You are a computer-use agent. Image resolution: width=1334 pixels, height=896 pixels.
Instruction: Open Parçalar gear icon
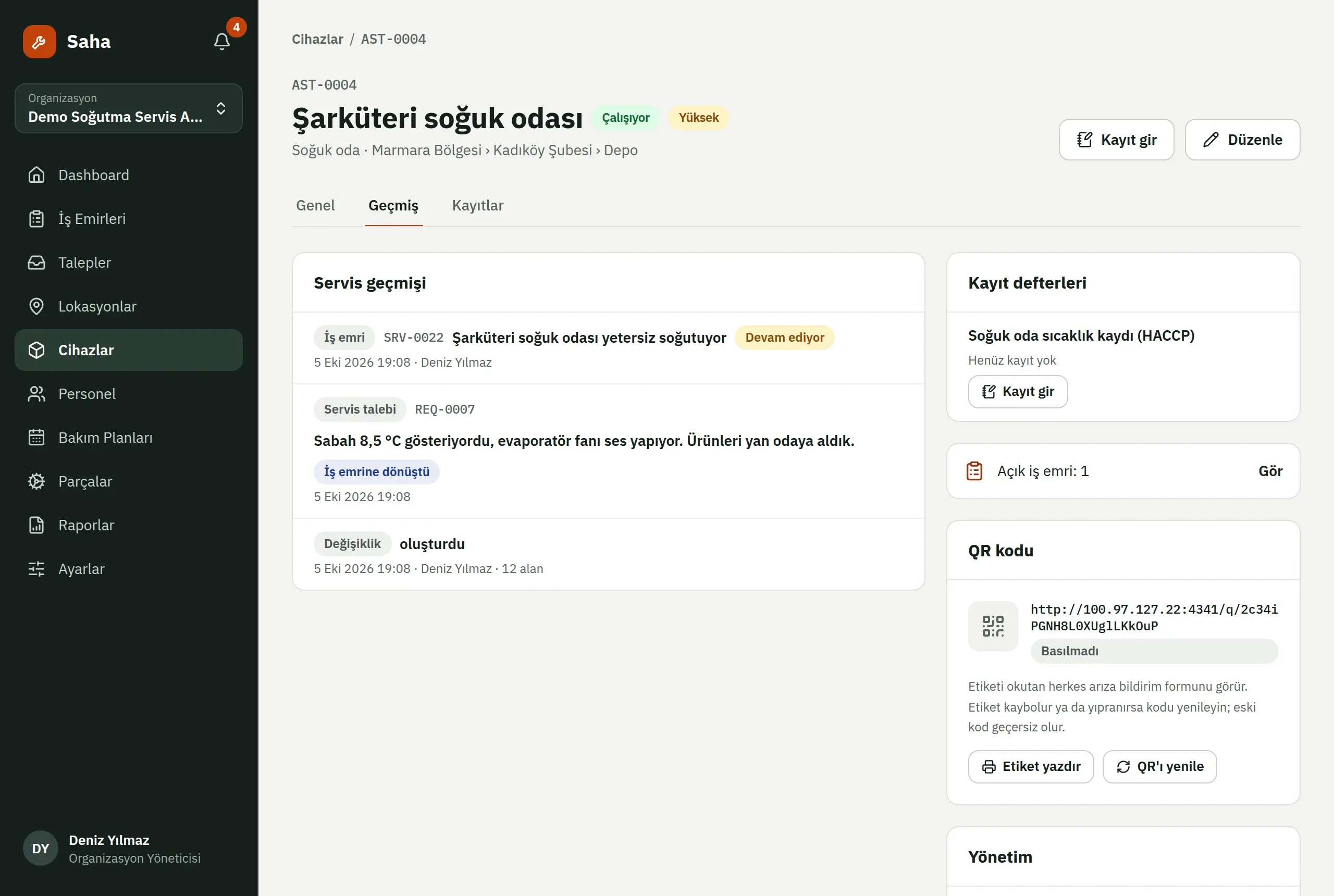click(x=36, y=481)
